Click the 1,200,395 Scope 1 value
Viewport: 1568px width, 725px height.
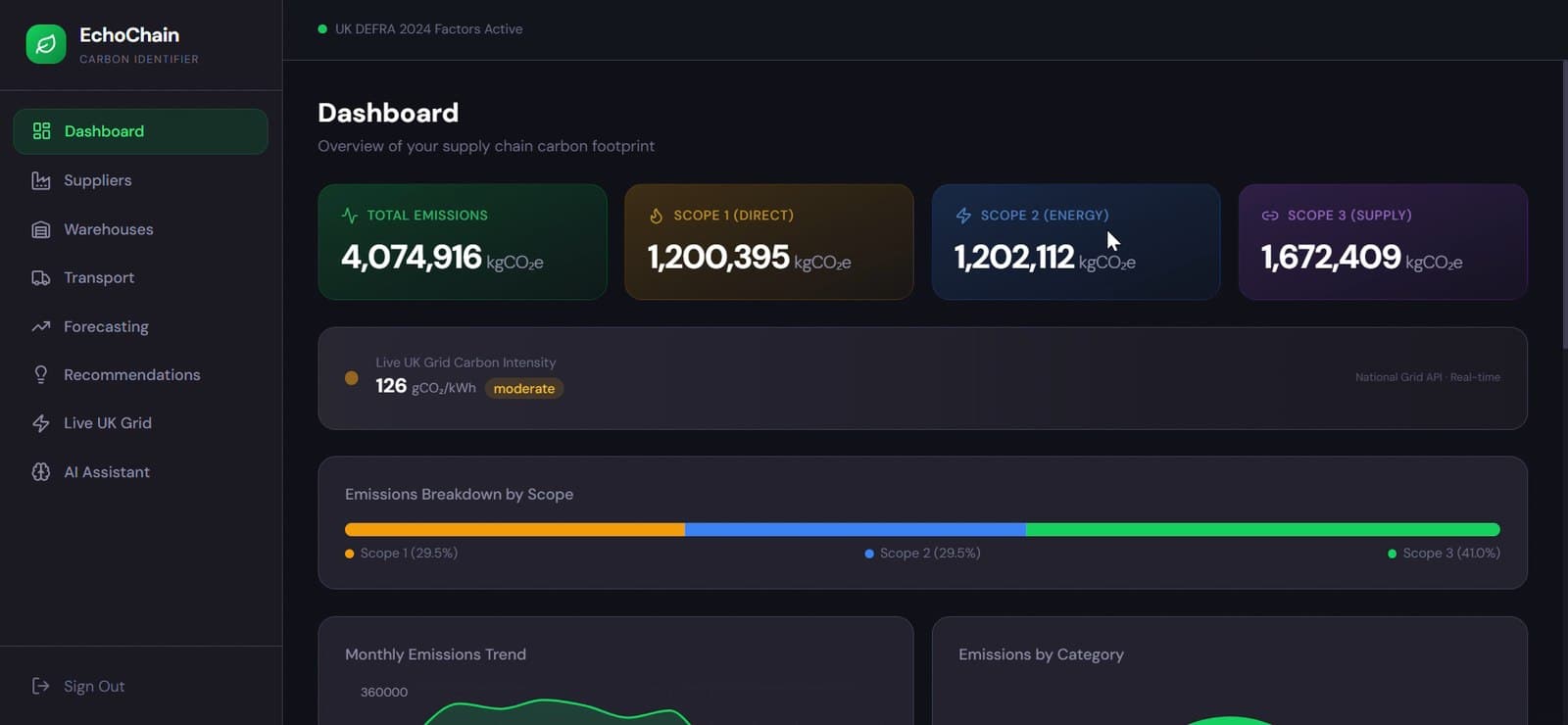point(718,258)
